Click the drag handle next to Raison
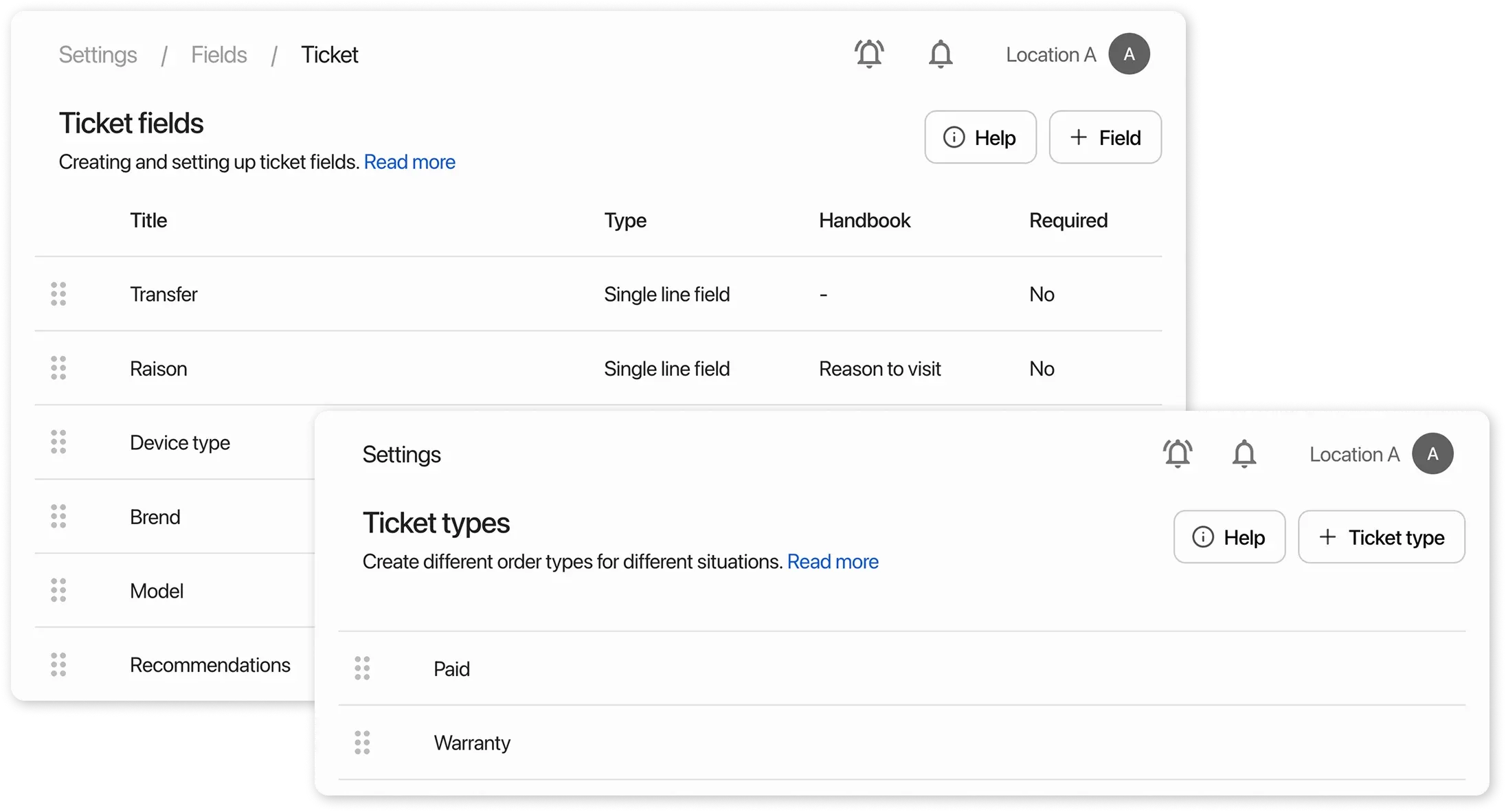Image resolution: width=1506 pixels, height=812 pixels. (x=58, y=368)
